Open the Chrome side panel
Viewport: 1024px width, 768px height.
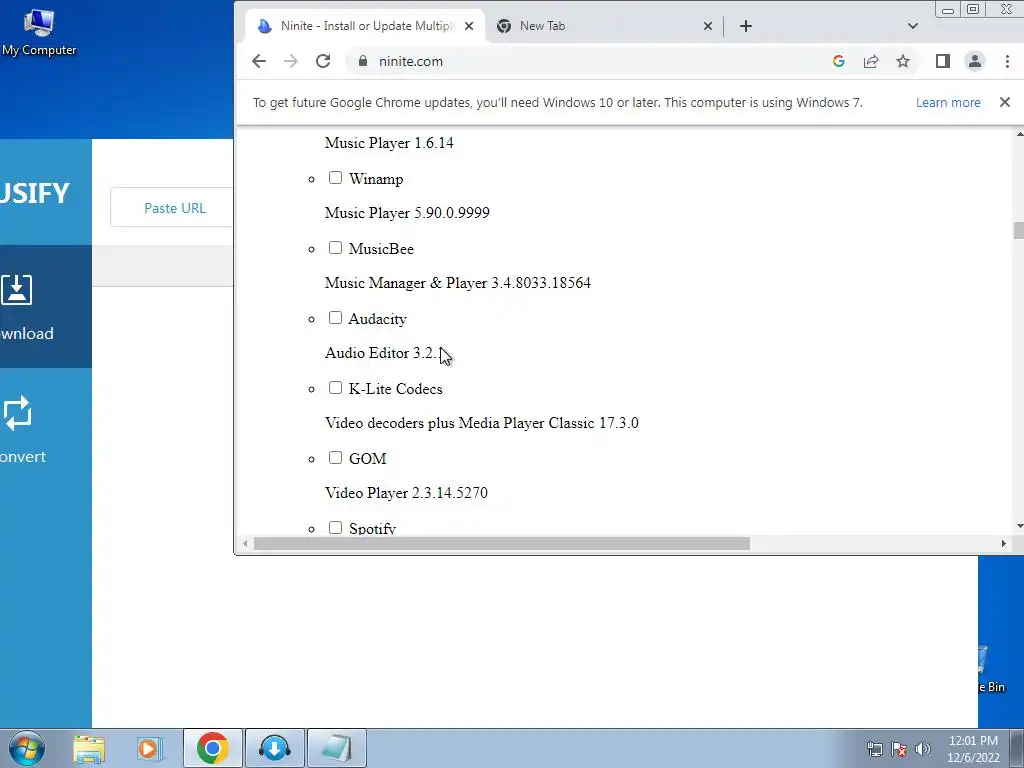[x=942, y=61]
